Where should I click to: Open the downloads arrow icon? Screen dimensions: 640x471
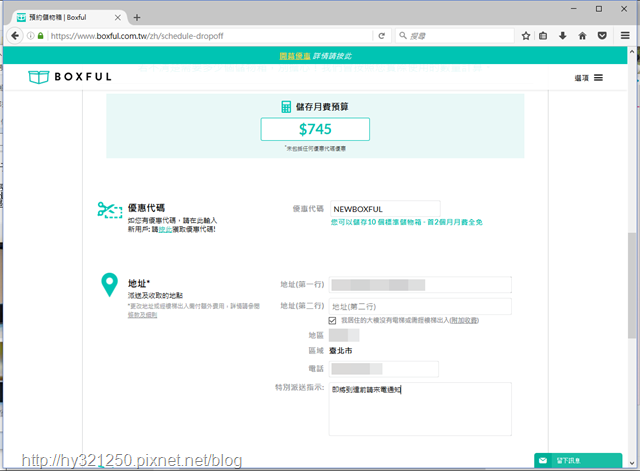[562, 36]
